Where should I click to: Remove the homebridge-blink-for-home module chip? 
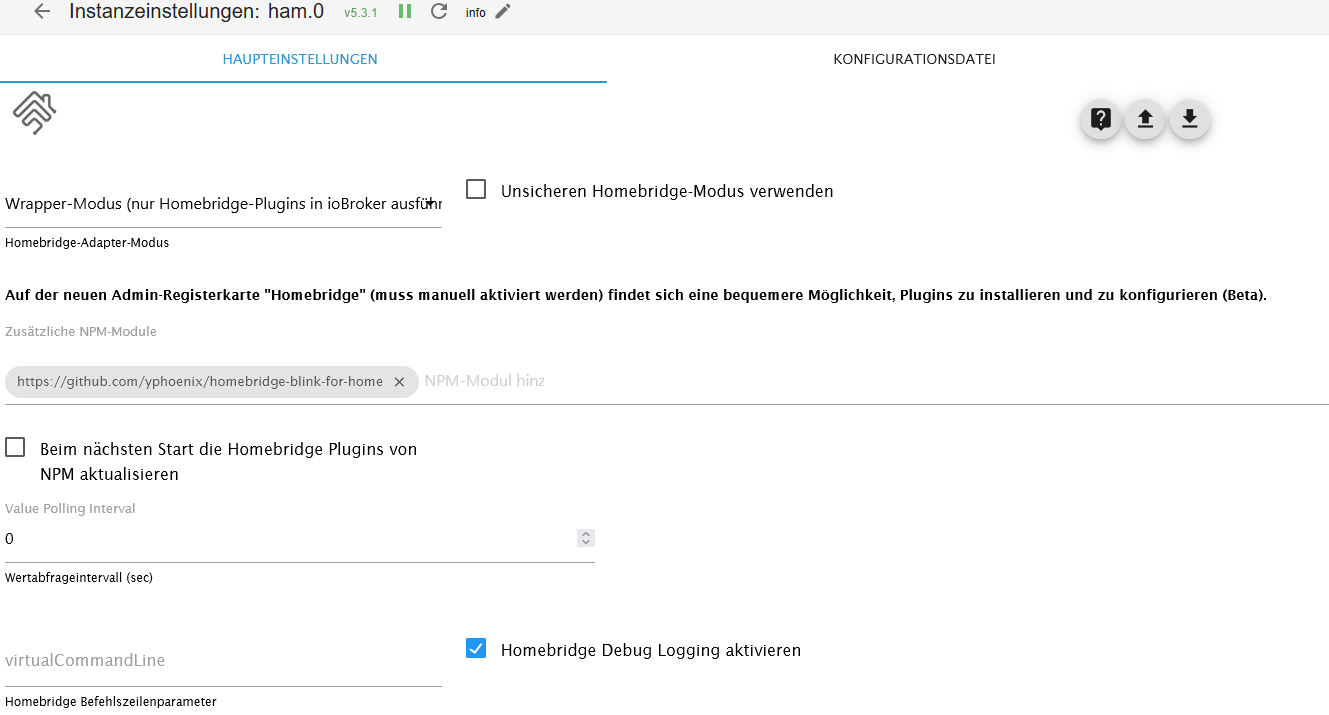(399, 382)
